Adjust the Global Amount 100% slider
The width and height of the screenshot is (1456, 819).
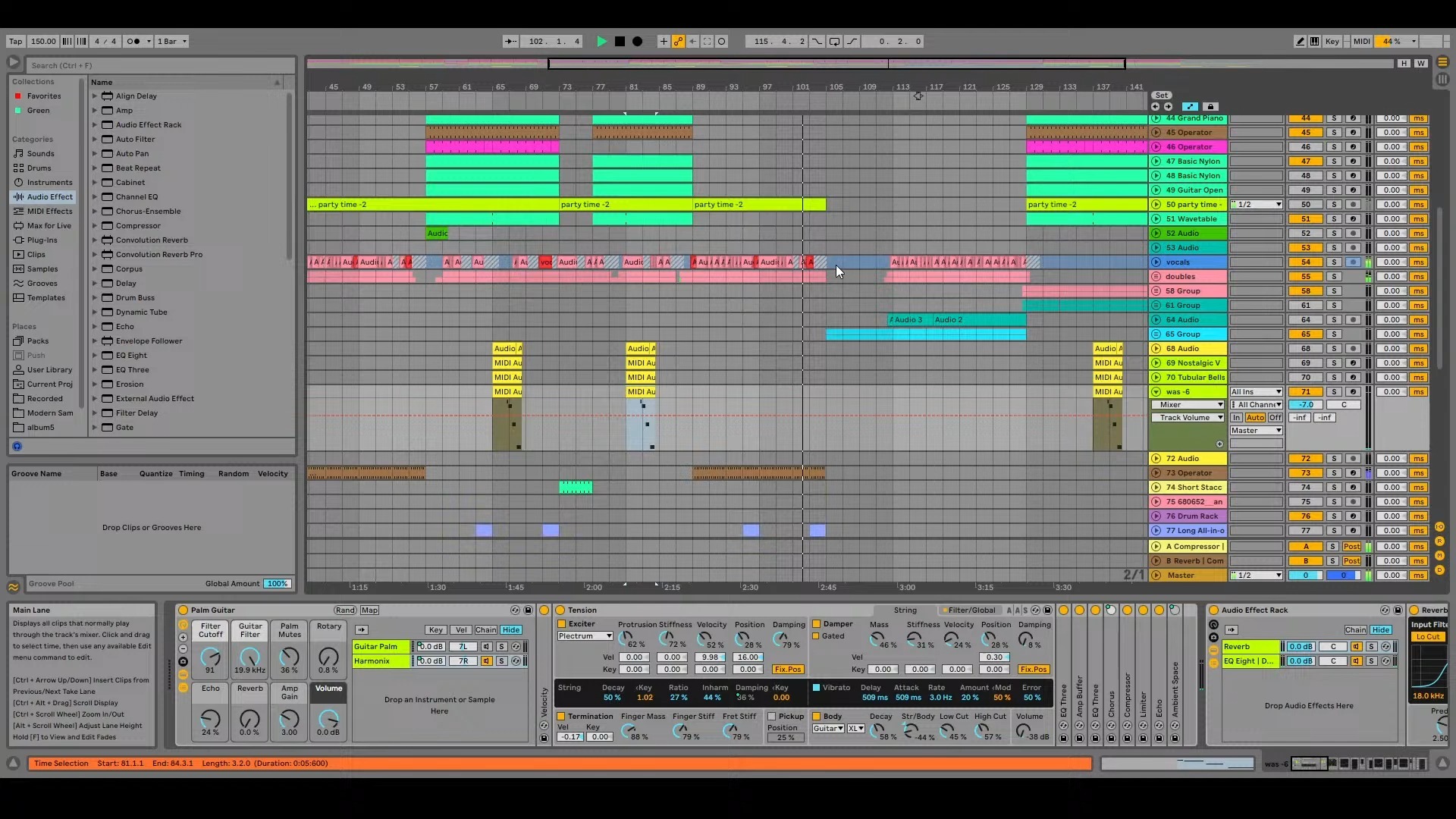click(x=277, y=584)
